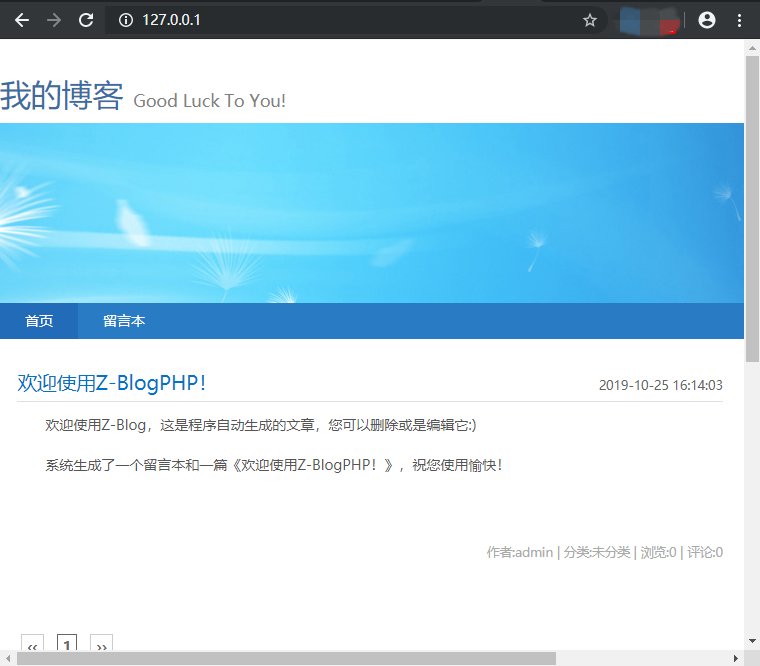Open the 首页 navigation tab

tap(39, 321)
